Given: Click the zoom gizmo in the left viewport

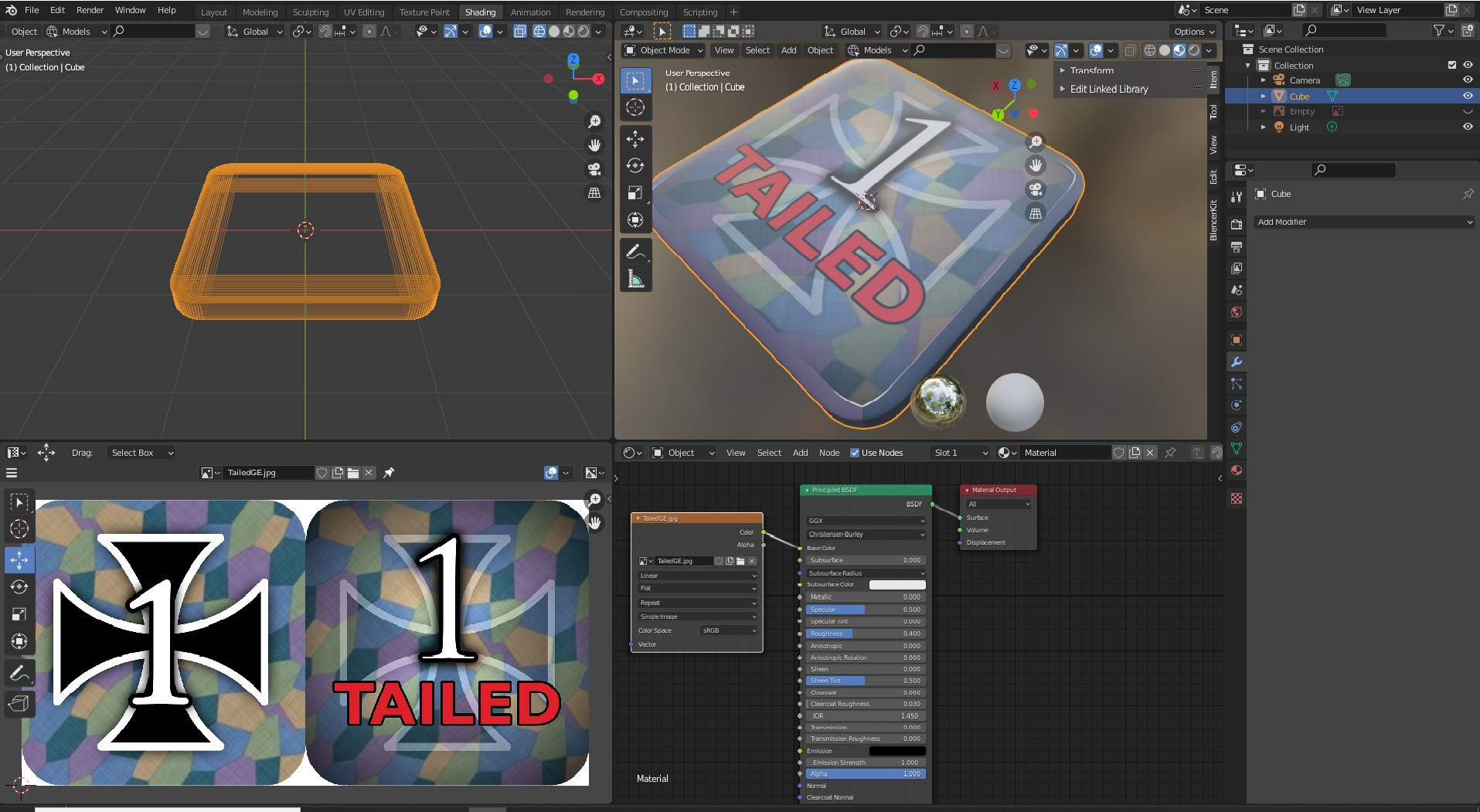Looking at the screenshot, I should 594,121.
